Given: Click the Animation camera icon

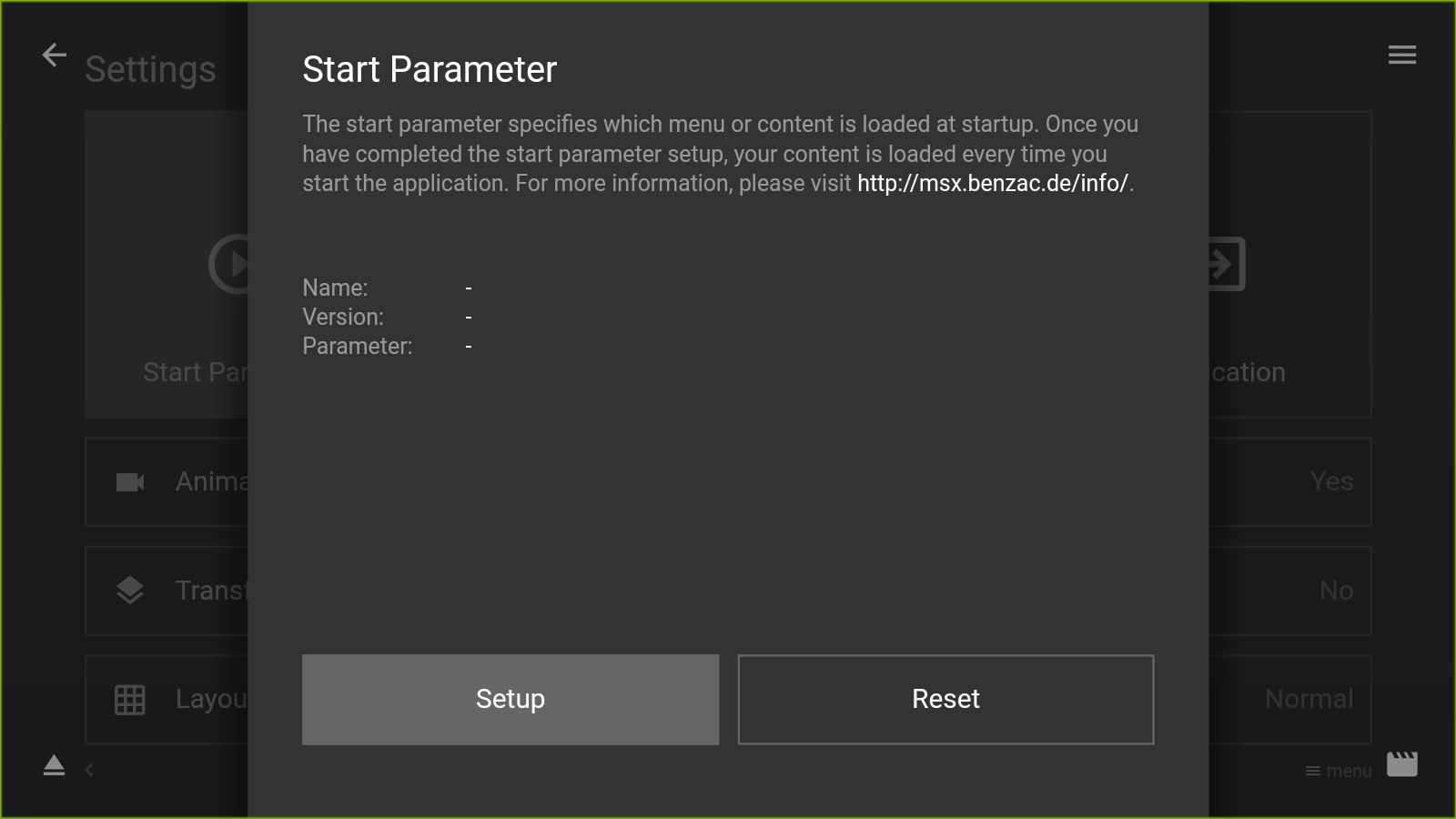Looking at the screenshot, I should 130,482.
